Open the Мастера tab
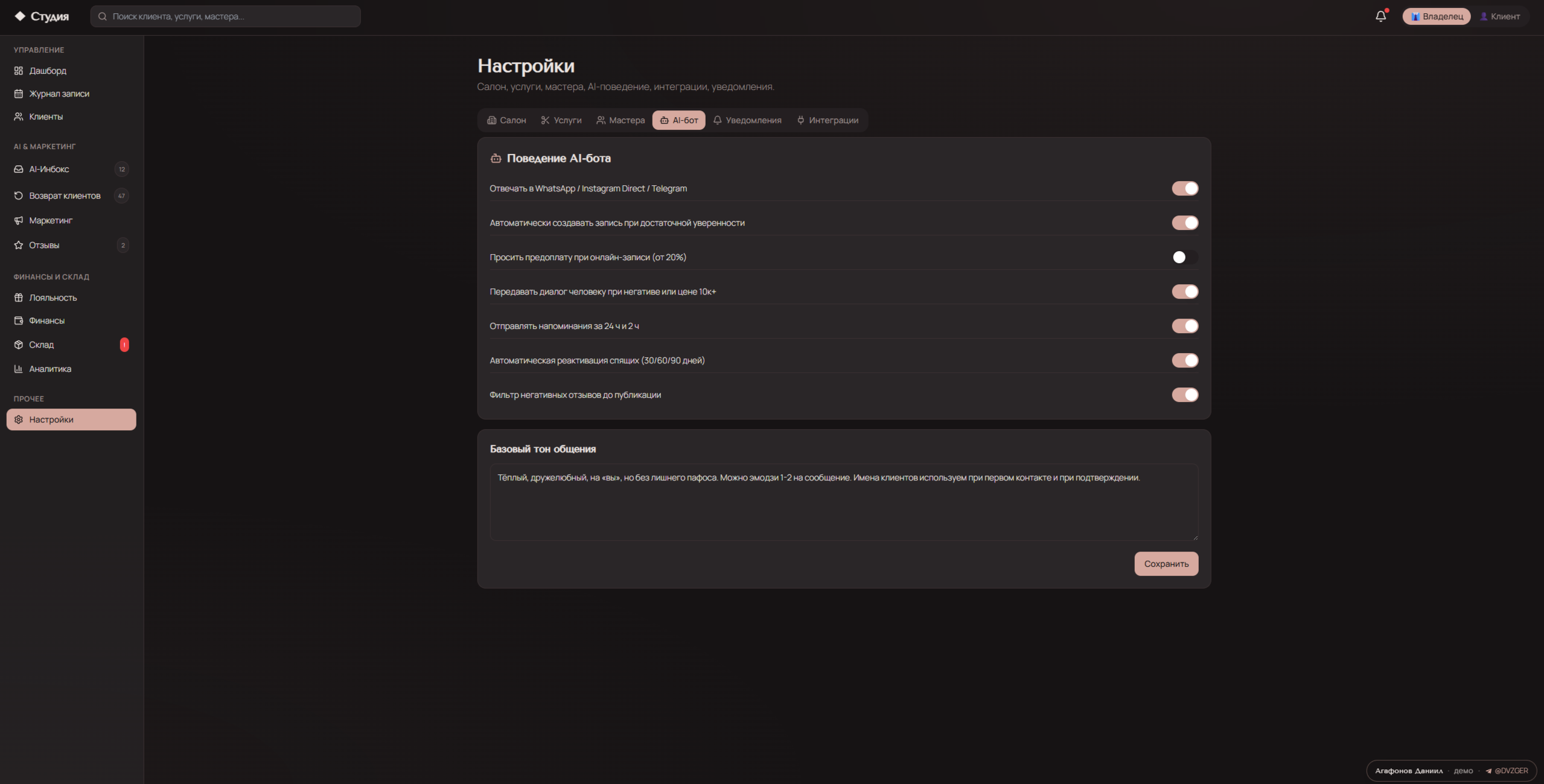The width and height of the screenshot is (1544, 784). tap(620, 120)
